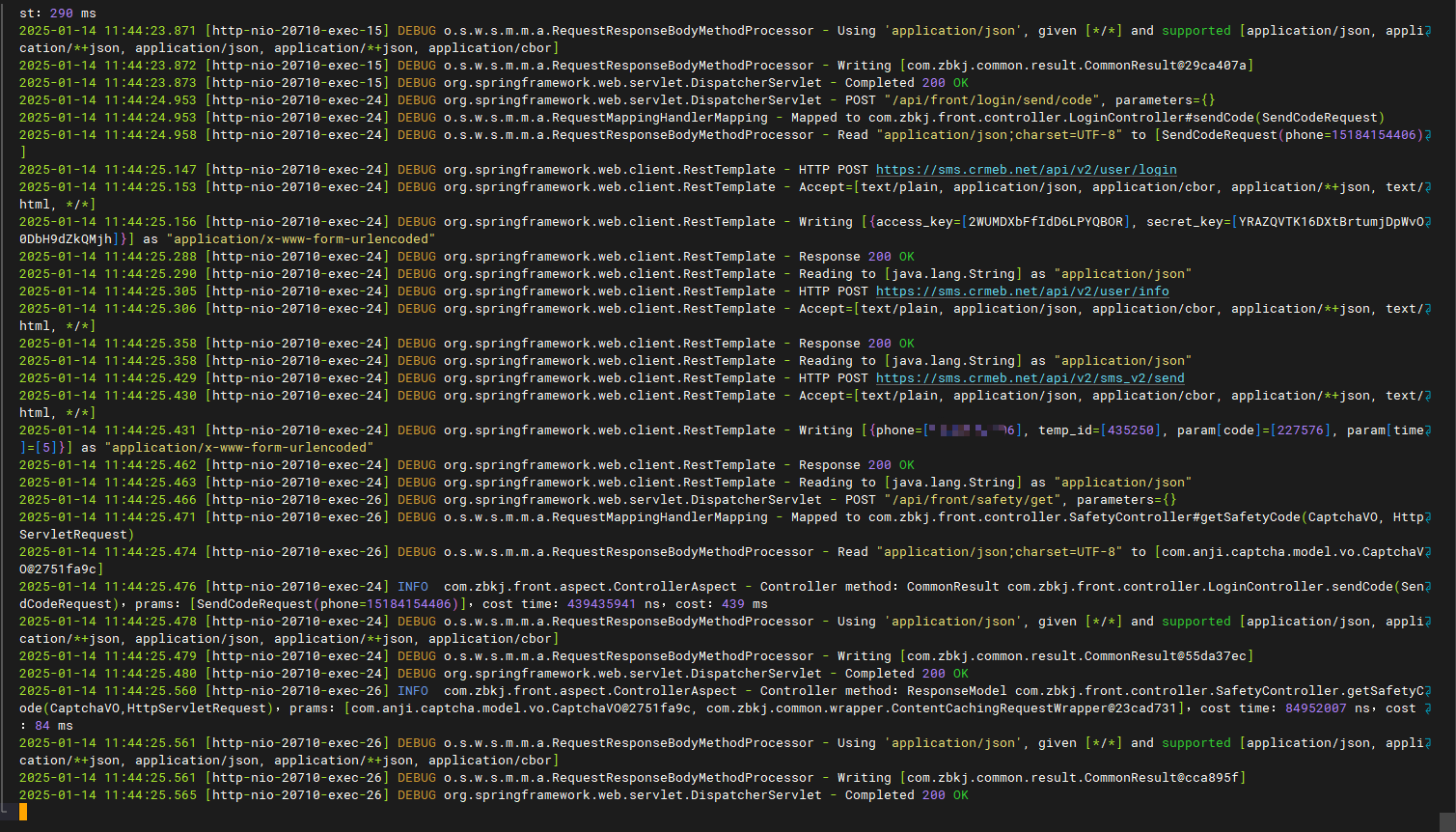The height and width of the screenshot is (832, 1456).
Task: Click Completed 200 OK at 11:44:25.480
Action: (906, 674)
